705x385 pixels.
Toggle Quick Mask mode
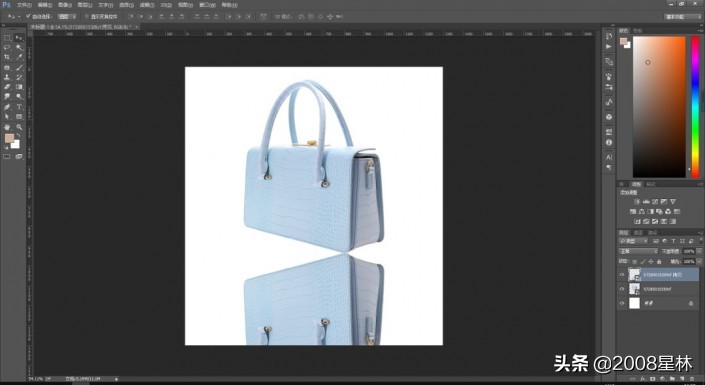[7, 157]
